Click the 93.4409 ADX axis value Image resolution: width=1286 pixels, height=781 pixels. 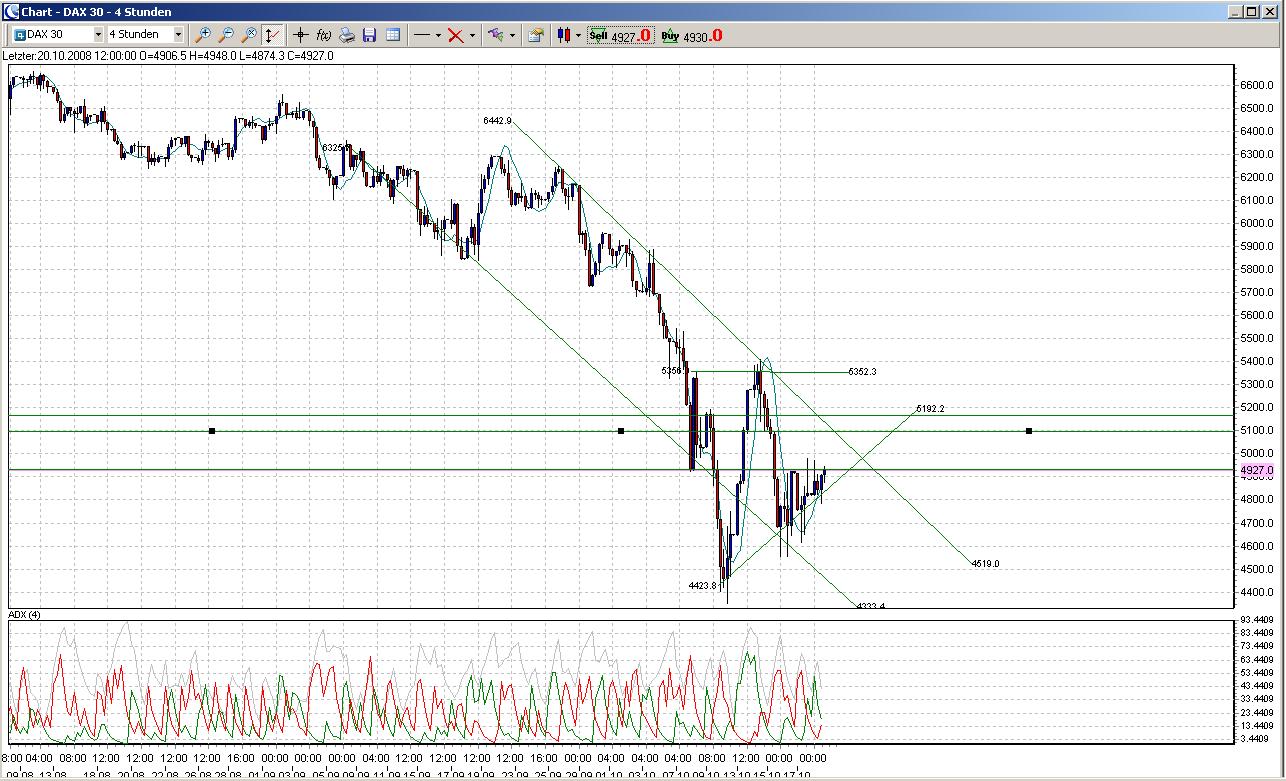1258,621
